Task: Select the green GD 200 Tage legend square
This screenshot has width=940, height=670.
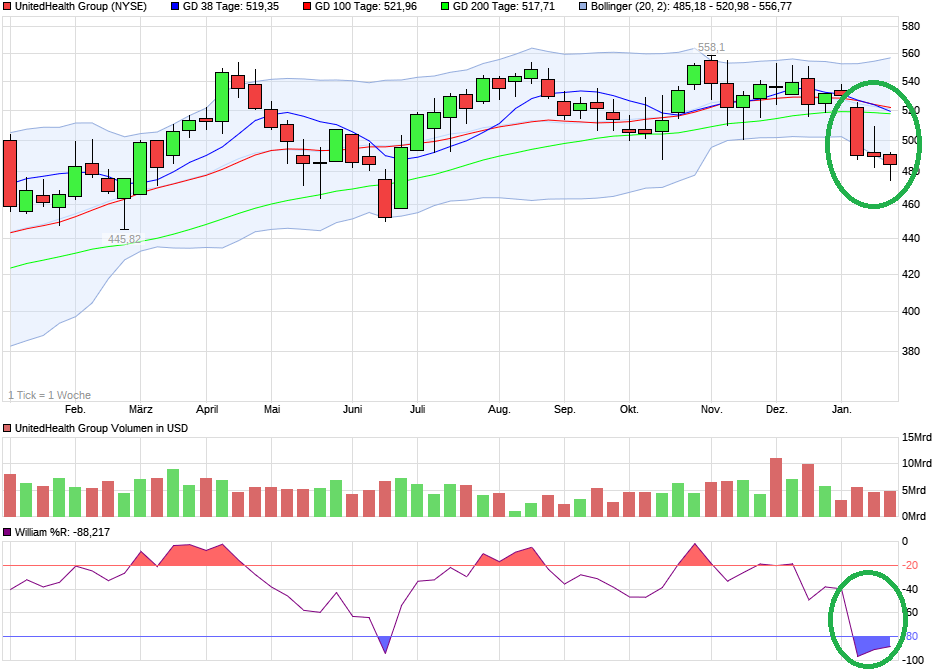Action: point(447,8)
